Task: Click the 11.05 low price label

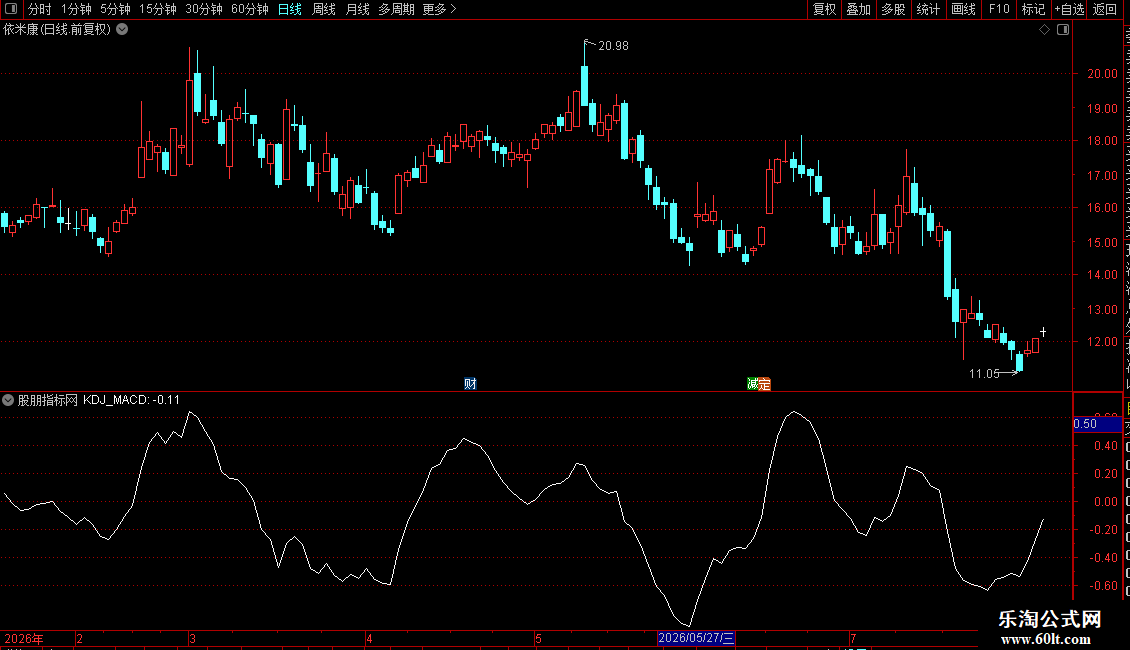Action: pos(984,373)
